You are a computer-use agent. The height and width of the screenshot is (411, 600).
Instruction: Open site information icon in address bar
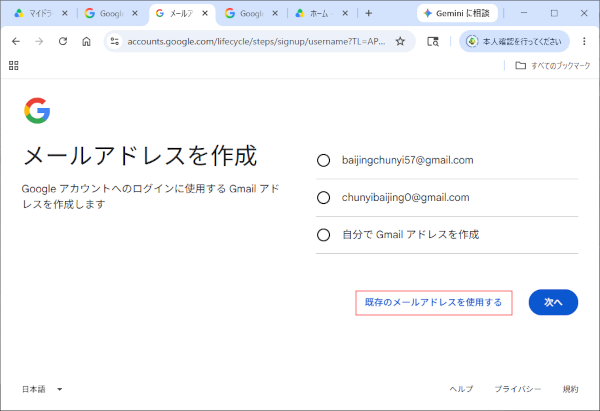tap(114, 41)
